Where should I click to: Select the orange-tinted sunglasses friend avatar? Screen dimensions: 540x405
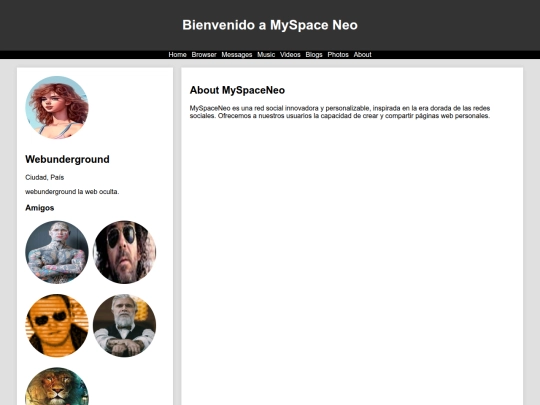57,325
